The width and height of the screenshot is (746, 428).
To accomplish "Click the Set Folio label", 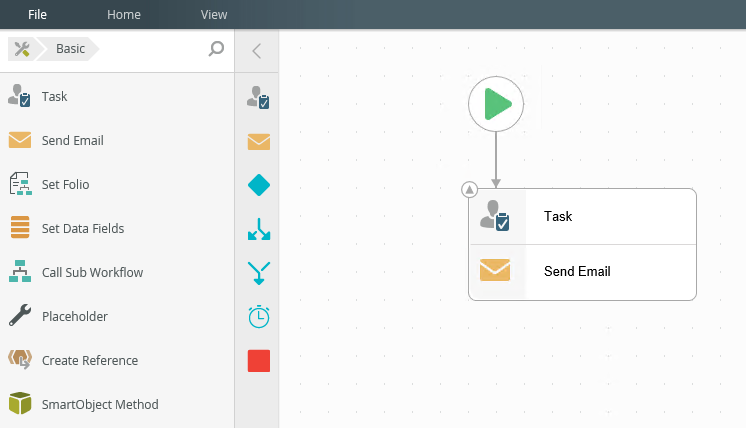I will coord(65,185).
